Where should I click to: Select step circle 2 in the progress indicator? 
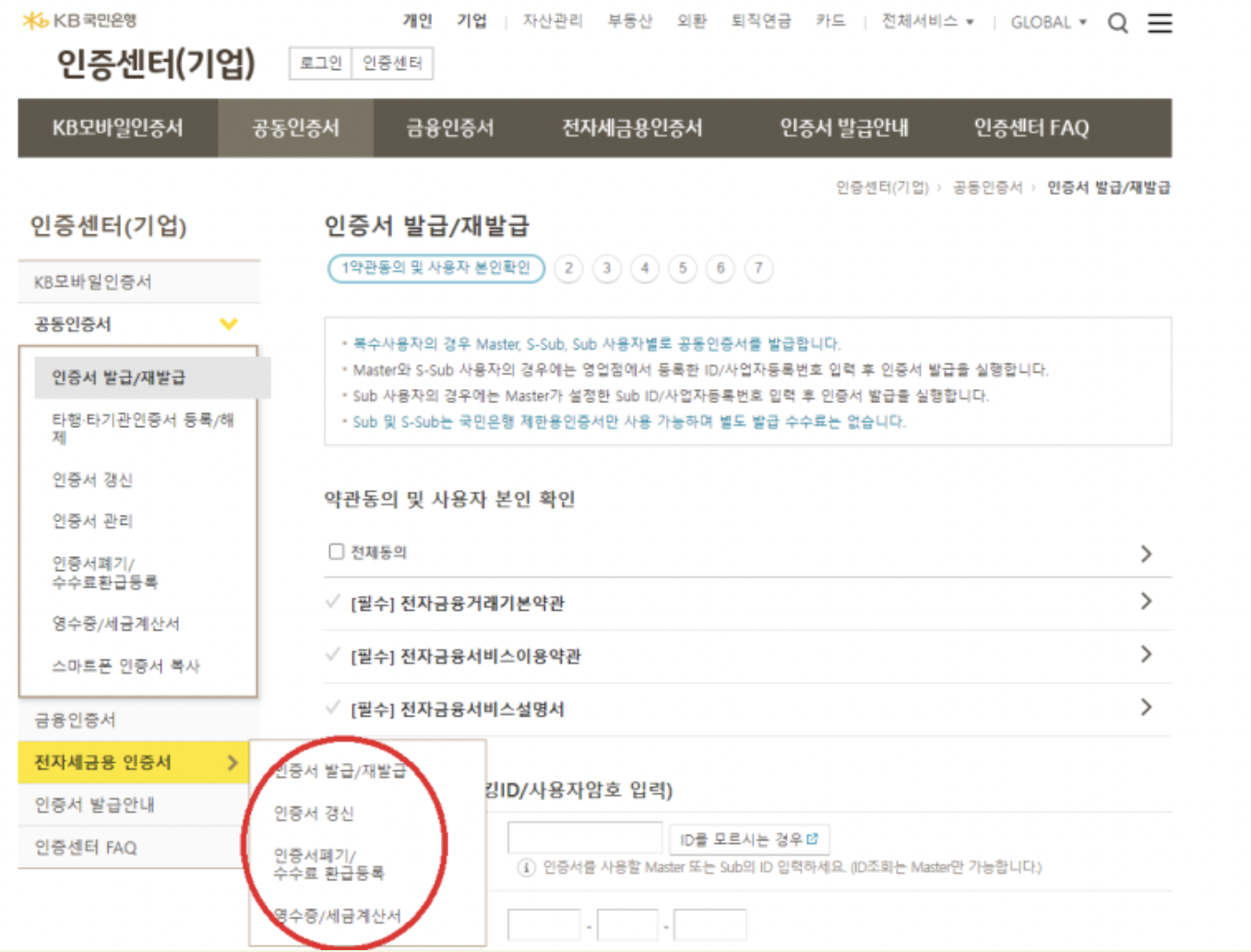pyautogui.click(x=568, y=268)
